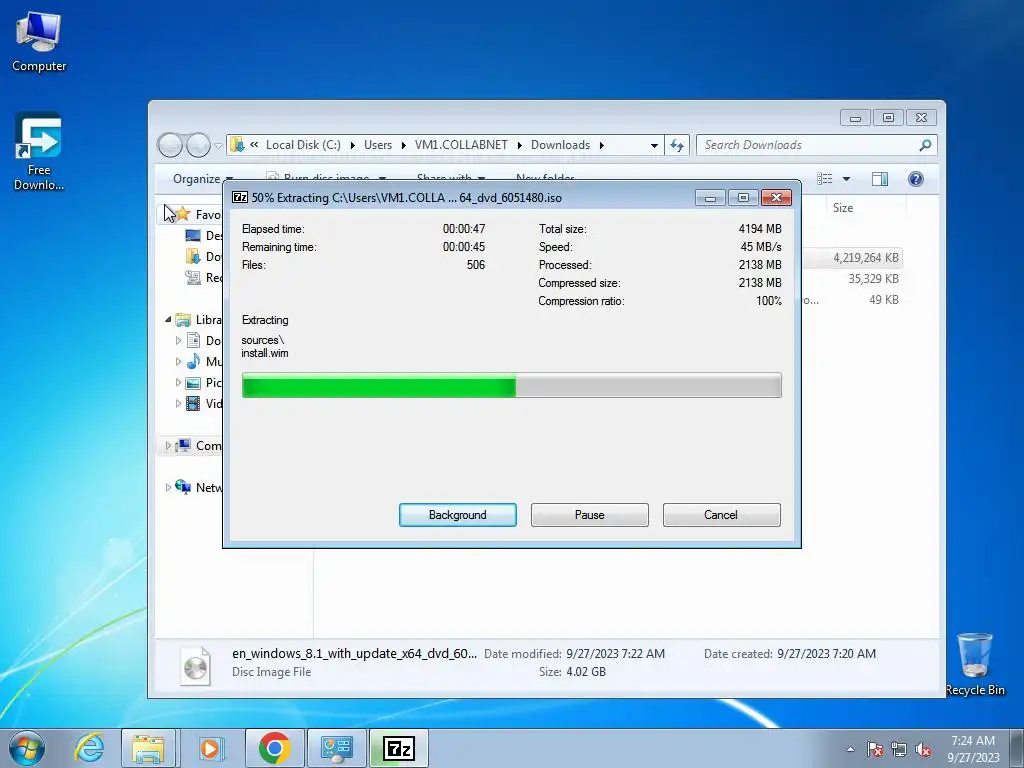The height and width of the screenshot is (768, 1024).
Task: Click the 7z icon in dialog title
Action: 240,197
